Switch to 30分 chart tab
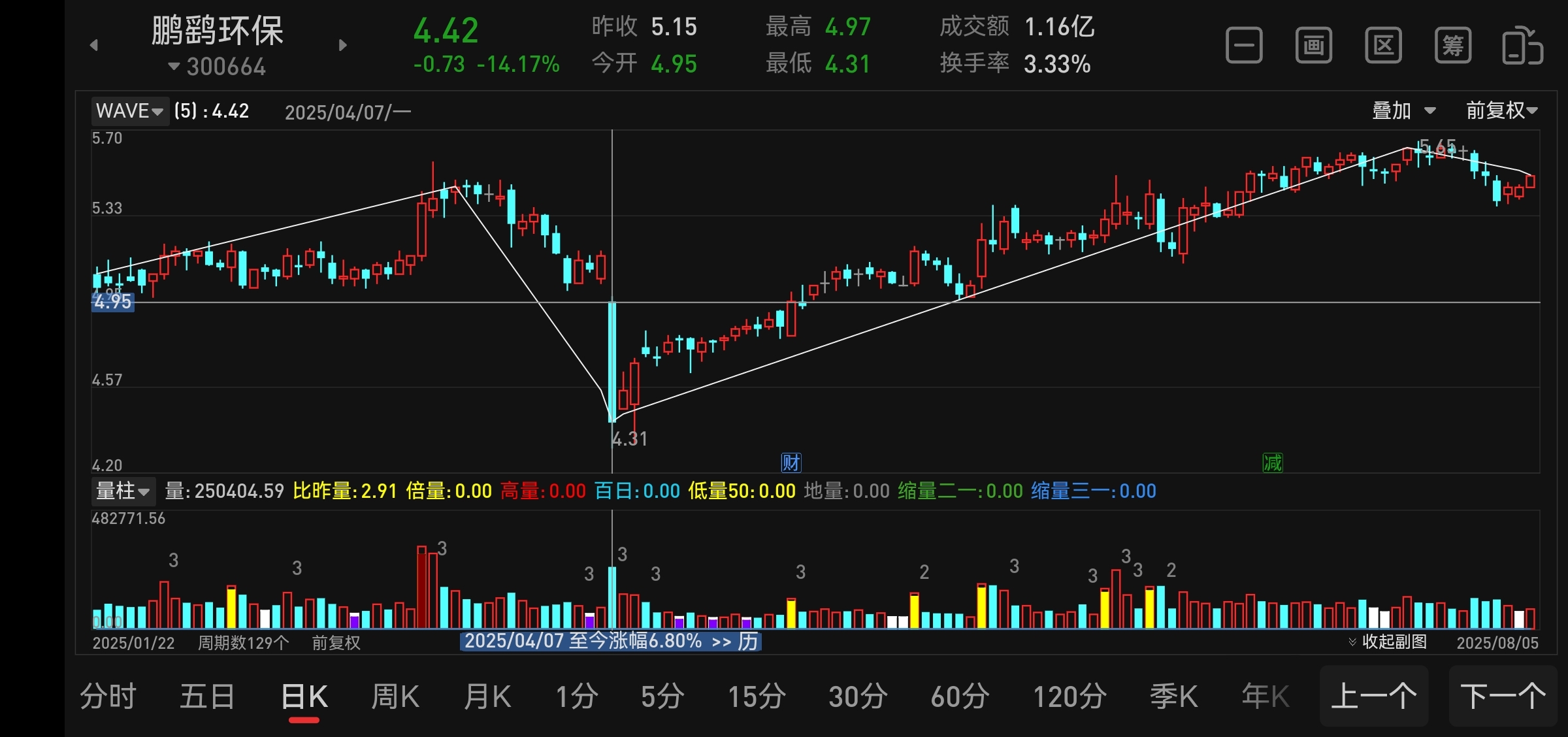This screenshot has height=737, width=1568. 858,696
